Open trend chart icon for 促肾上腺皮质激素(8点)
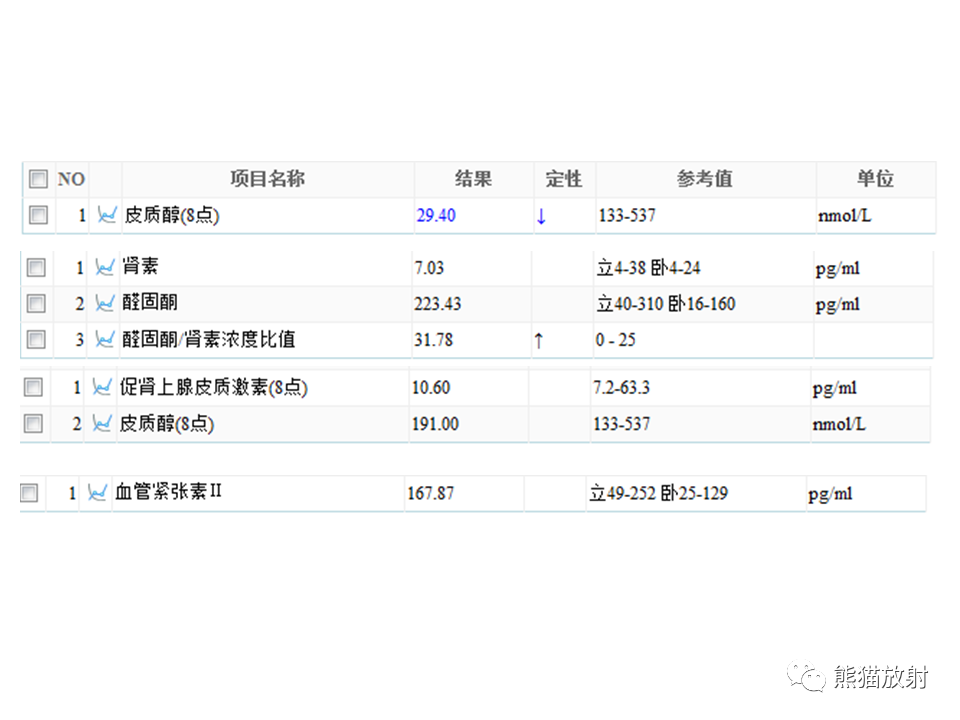Viewport: 960px width, 720px height. (102, 387)
